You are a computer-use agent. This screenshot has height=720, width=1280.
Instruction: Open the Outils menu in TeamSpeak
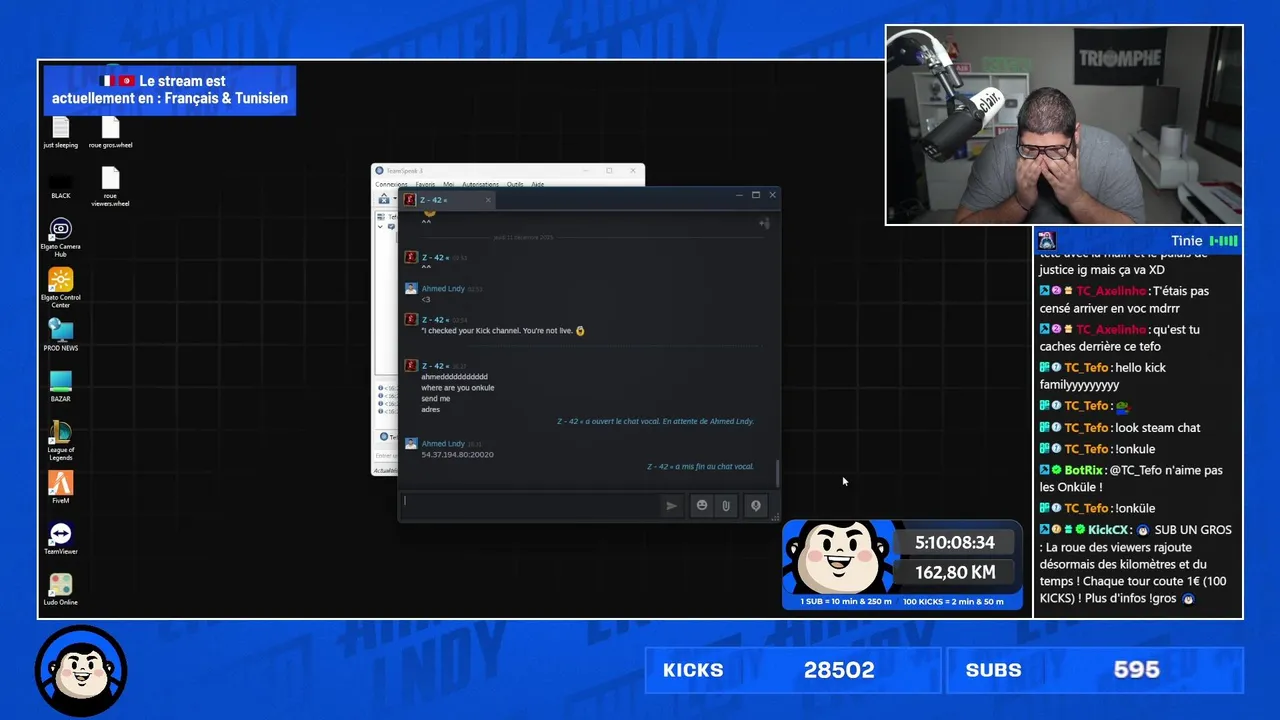pos(515,184)
